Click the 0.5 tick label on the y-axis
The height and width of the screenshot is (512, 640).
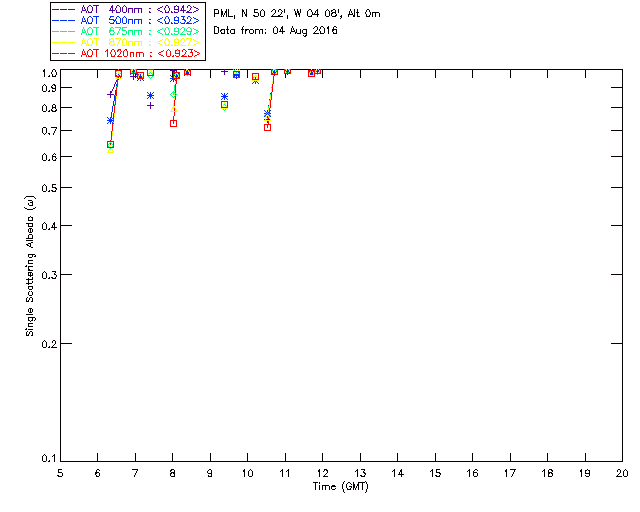pyautogui.click(x=51, y=188)
